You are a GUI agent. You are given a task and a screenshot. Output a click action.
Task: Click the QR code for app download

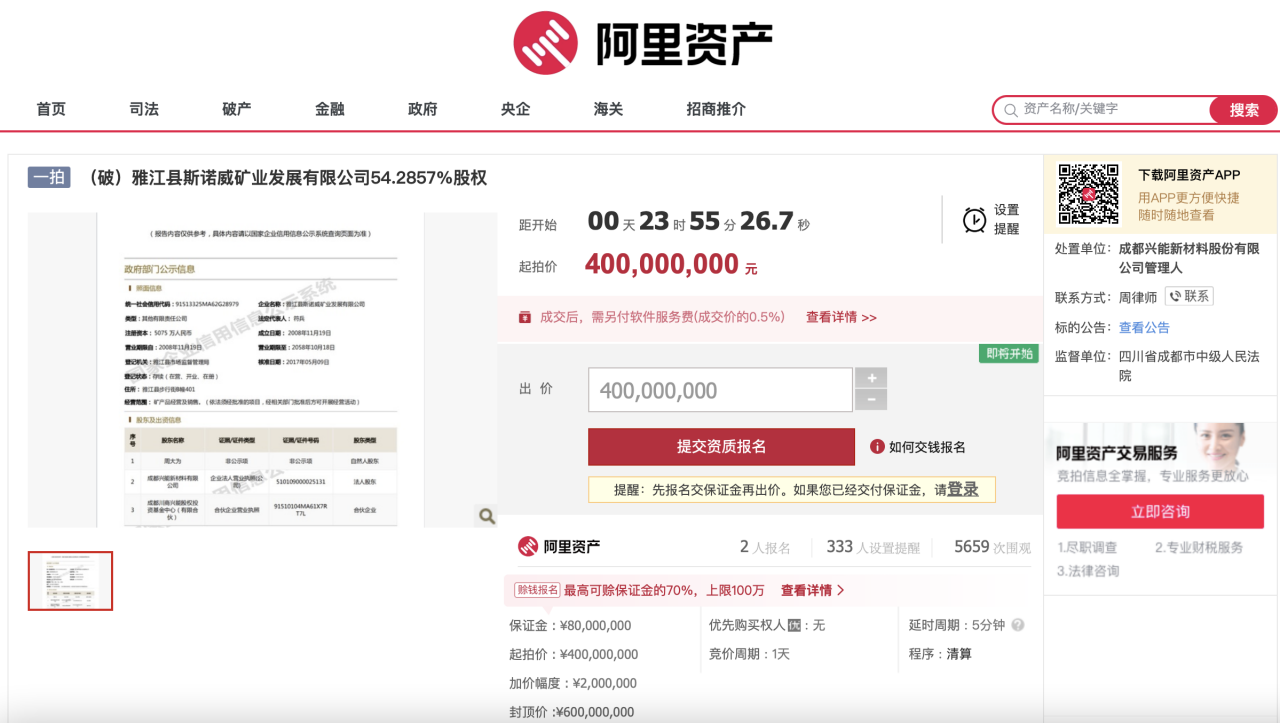(1088, 194)
